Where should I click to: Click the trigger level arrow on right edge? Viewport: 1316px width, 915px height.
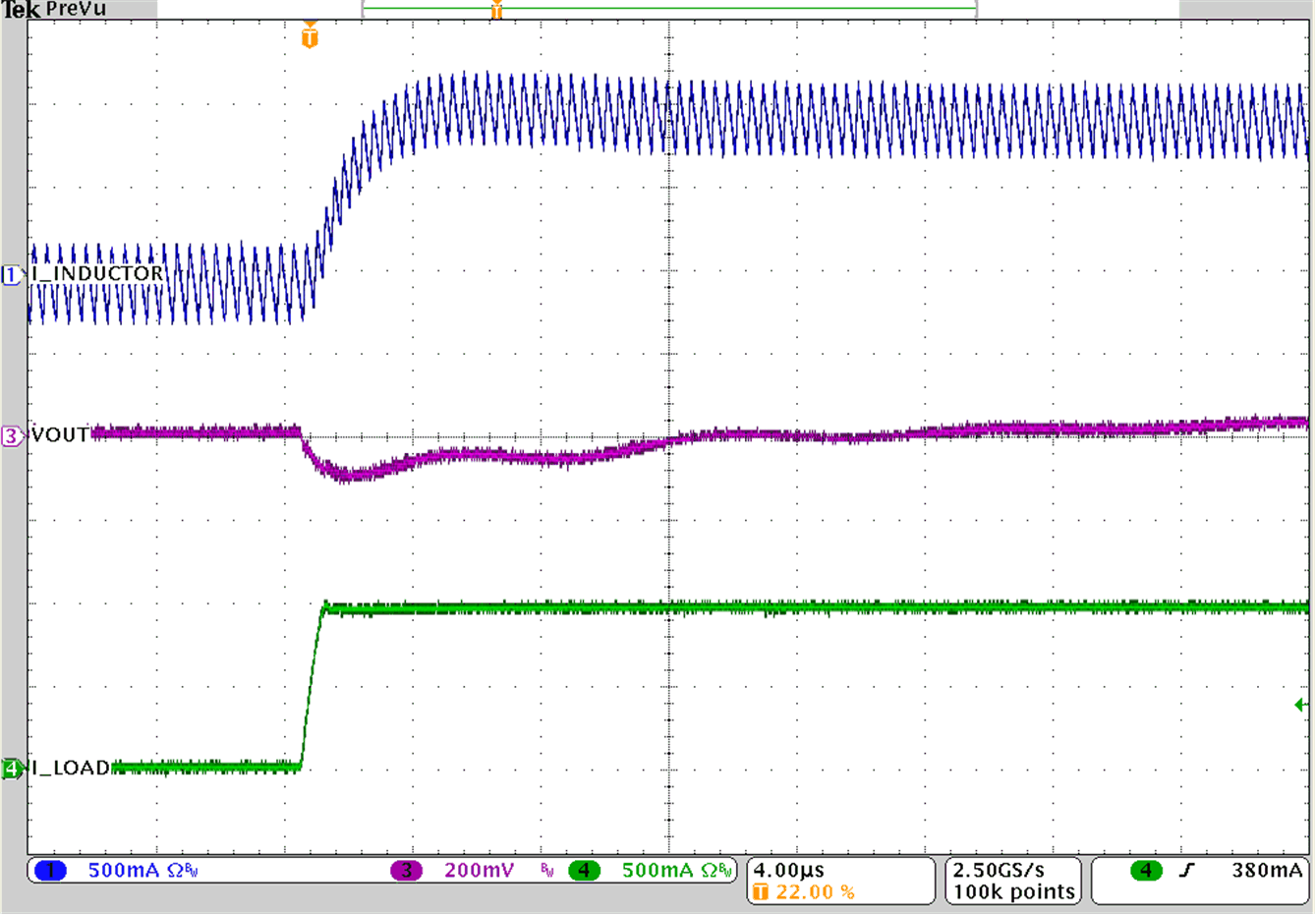click(x=1301, y=705)
